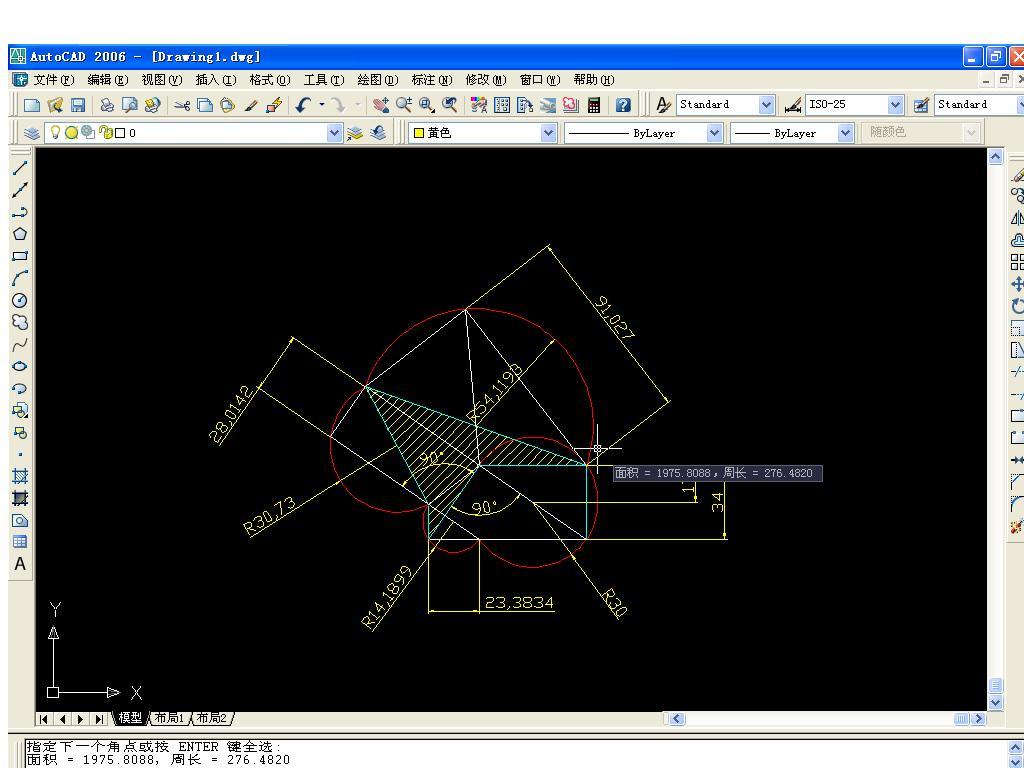The width and height of the screenshot is (1024, 768).
Task: Select the Polyline tool
Action: [x=20, y=212]
